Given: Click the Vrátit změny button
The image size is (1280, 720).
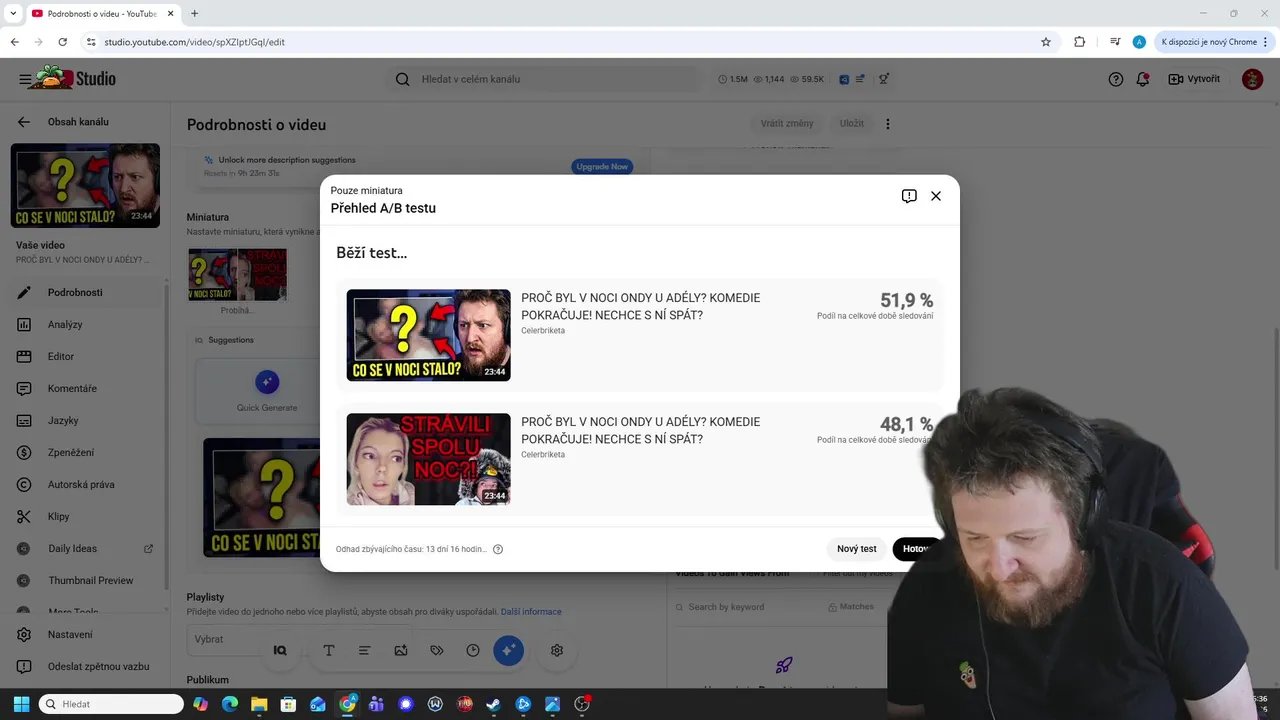Looking at the screenshot, I should [787, 124].
